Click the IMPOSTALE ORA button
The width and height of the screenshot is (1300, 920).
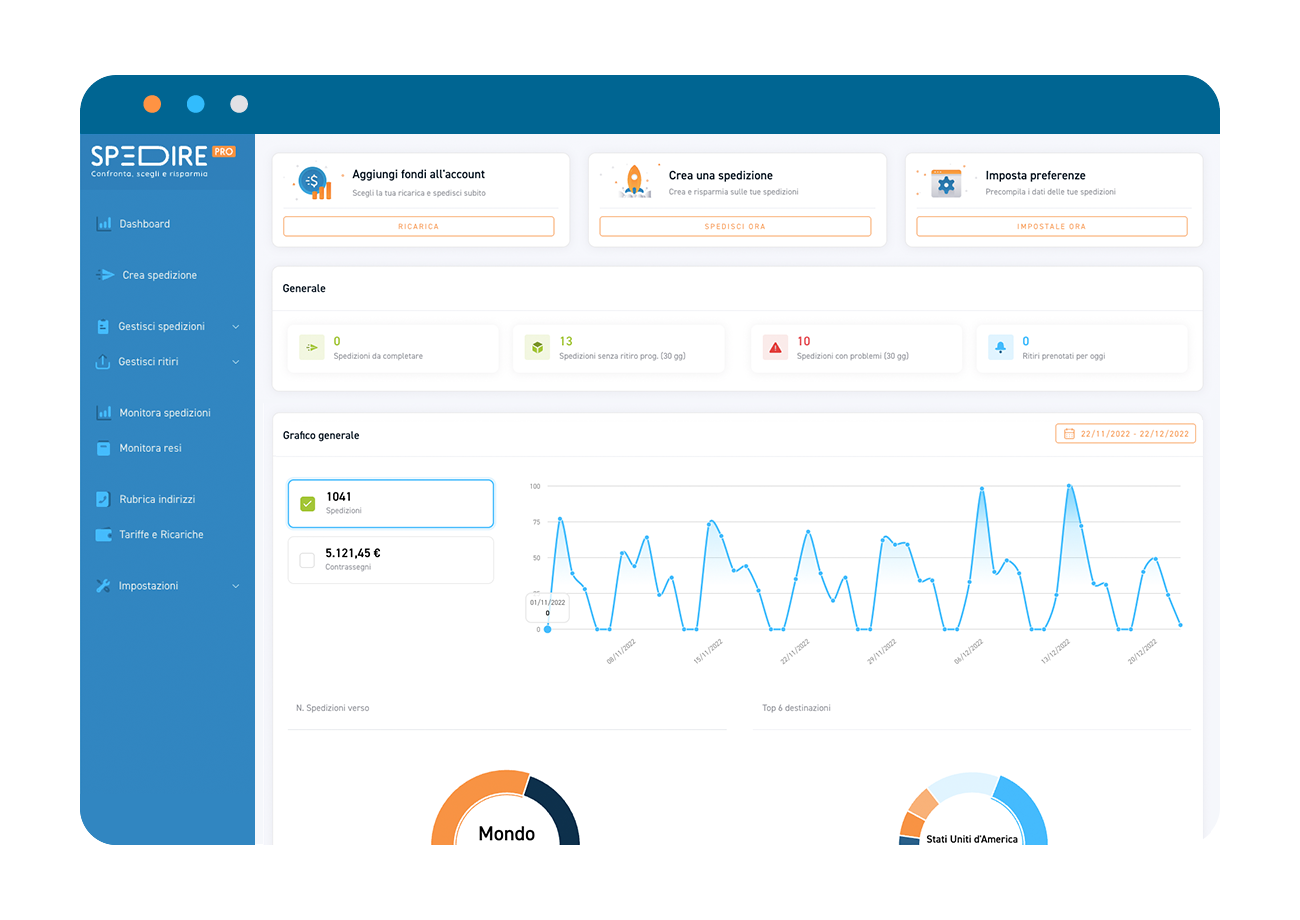pos(1051,226)
